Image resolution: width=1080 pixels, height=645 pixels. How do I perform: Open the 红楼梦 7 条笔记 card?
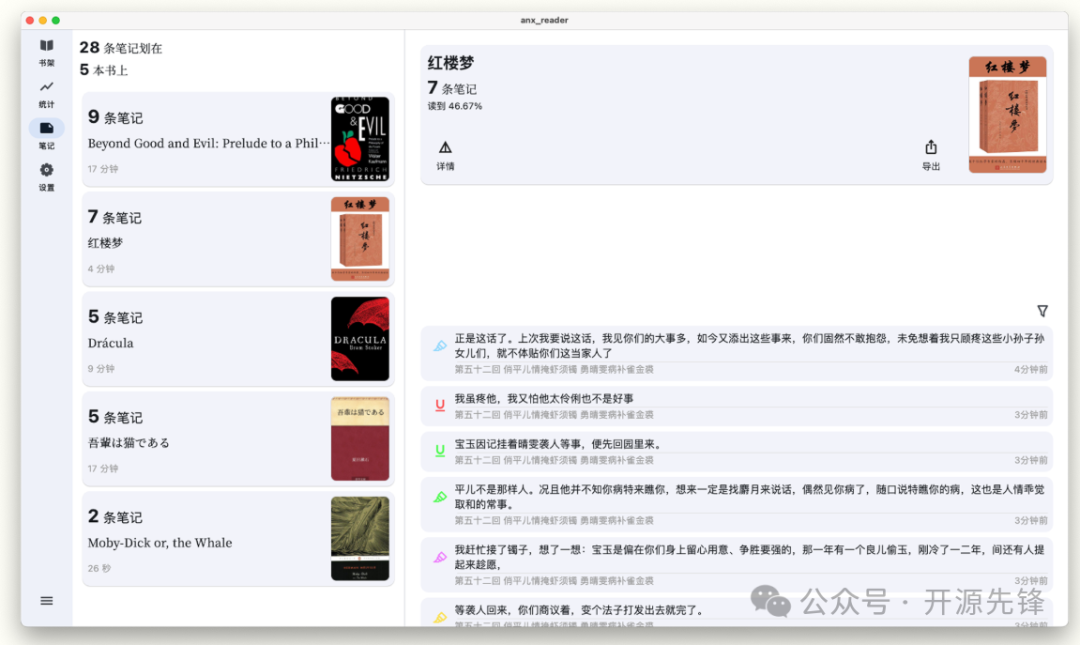238,239
